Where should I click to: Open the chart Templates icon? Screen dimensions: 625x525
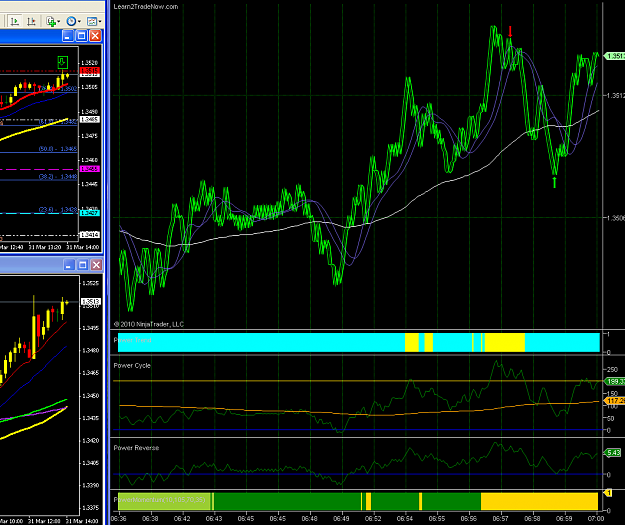(x=92, y=21)
